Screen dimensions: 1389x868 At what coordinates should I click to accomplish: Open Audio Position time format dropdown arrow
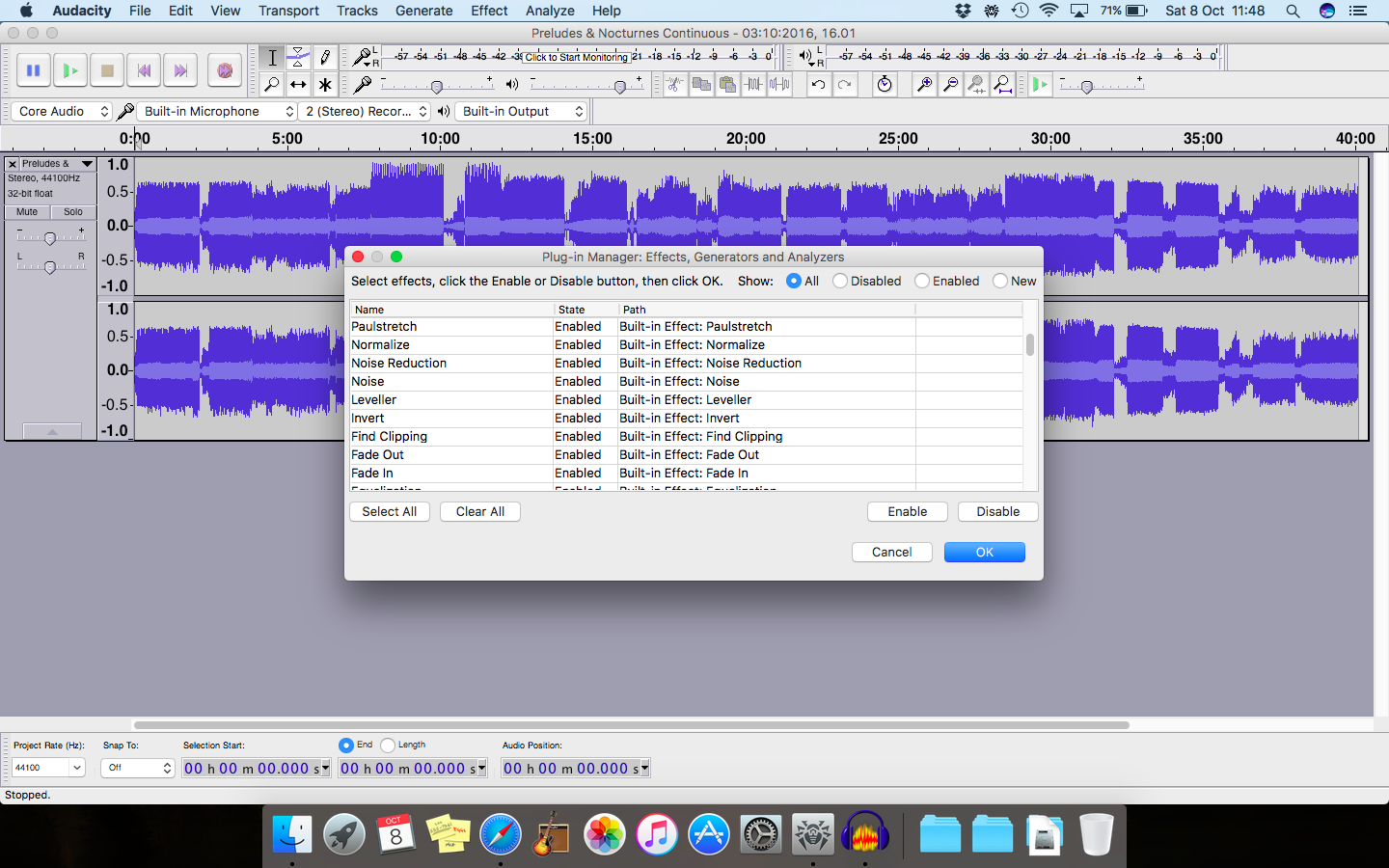(x=645, y=769)
